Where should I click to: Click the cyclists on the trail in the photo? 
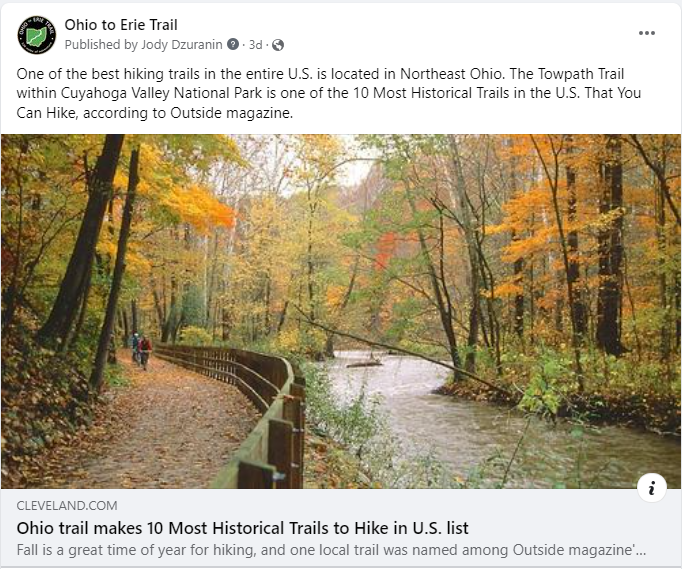[142, 350]
